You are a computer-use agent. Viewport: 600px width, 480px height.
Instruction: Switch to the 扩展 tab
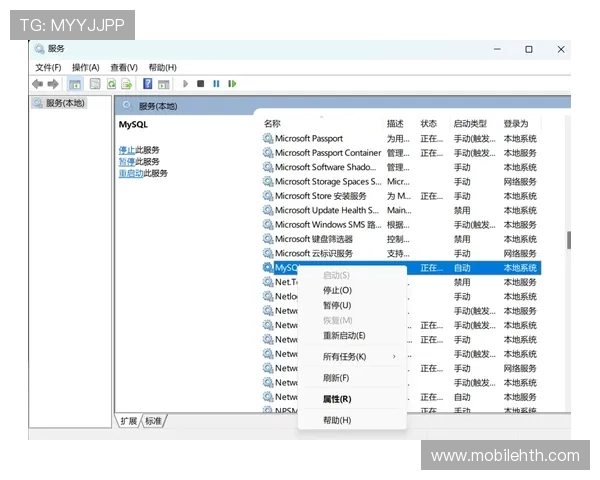(129, 421)
